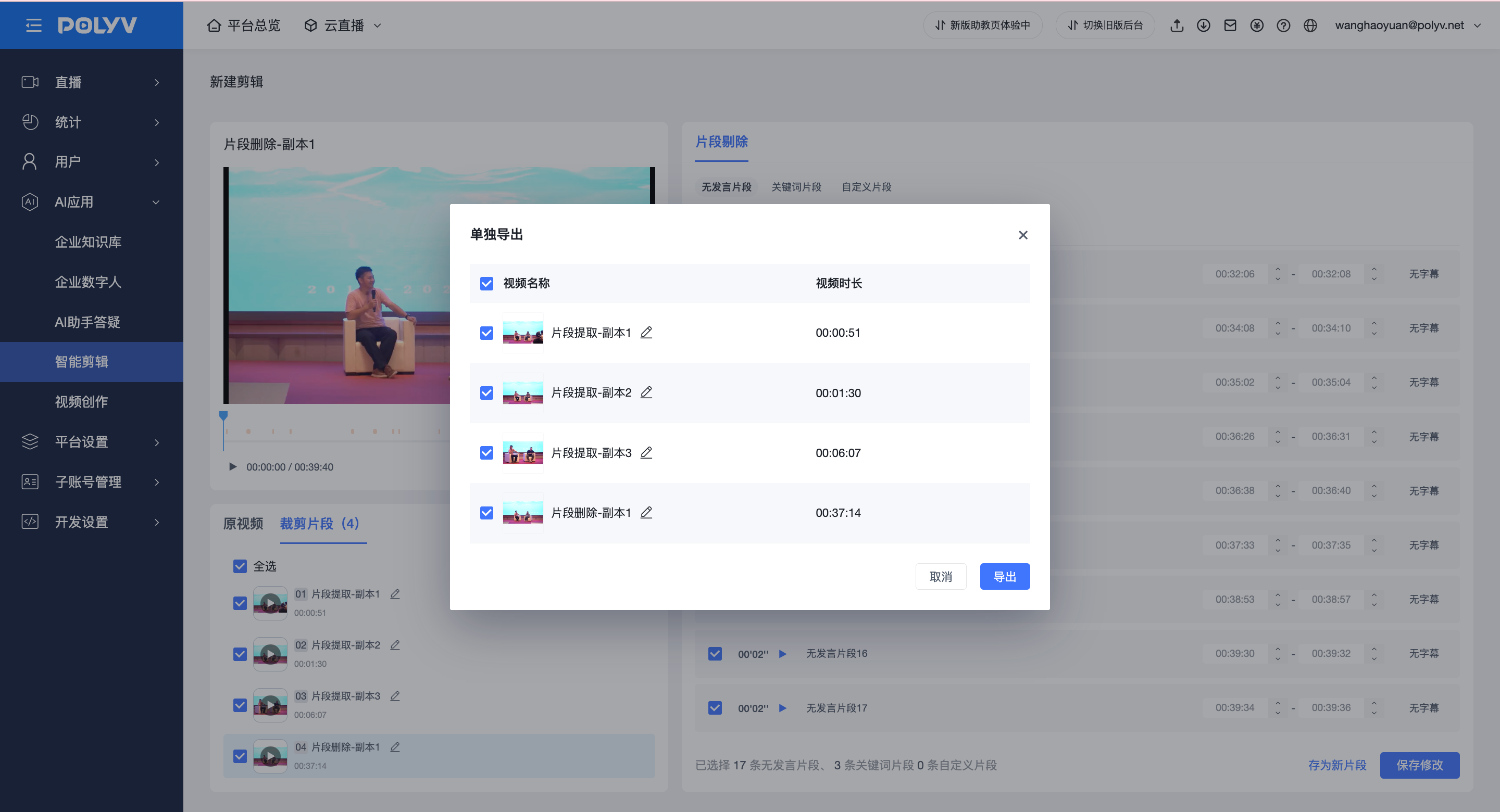Click 新版助教页体验中 button

(x=983, y=25)
